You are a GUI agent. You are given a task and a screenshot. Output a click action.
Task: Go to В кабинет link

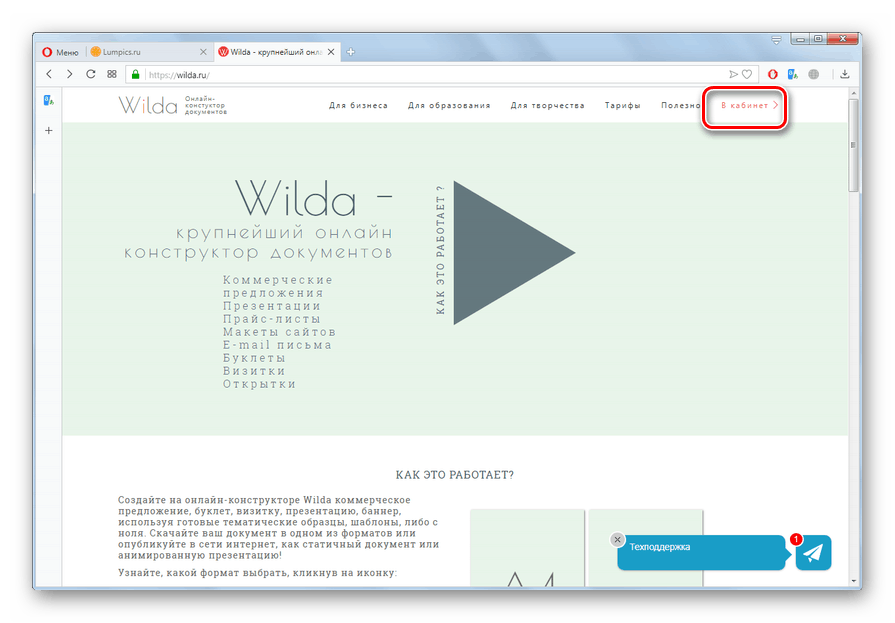pyautogui.click(x=749, y=106)
